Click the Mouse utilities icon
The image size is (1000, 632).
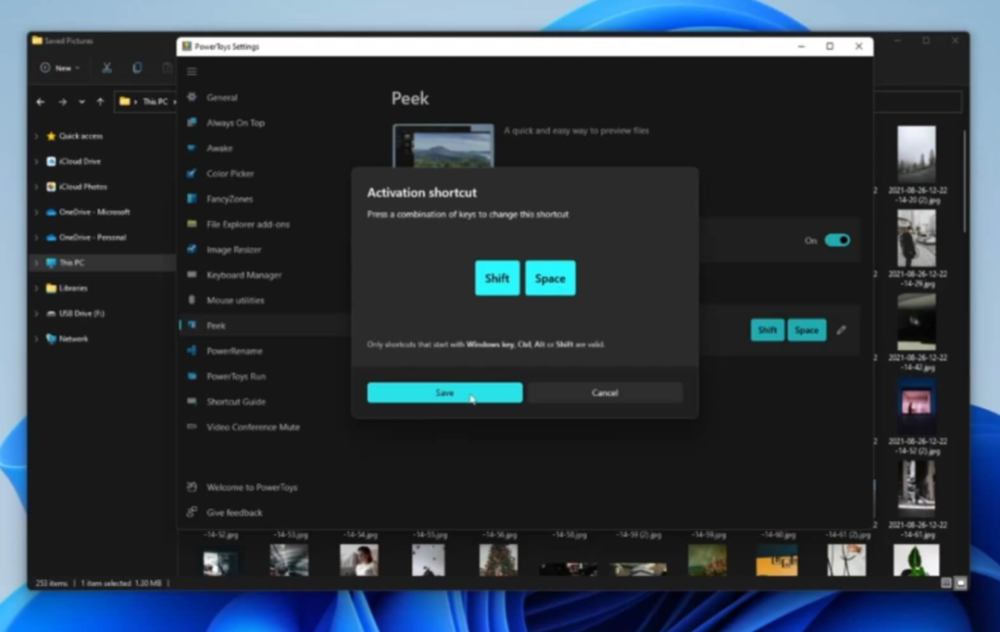click(192, 300)
